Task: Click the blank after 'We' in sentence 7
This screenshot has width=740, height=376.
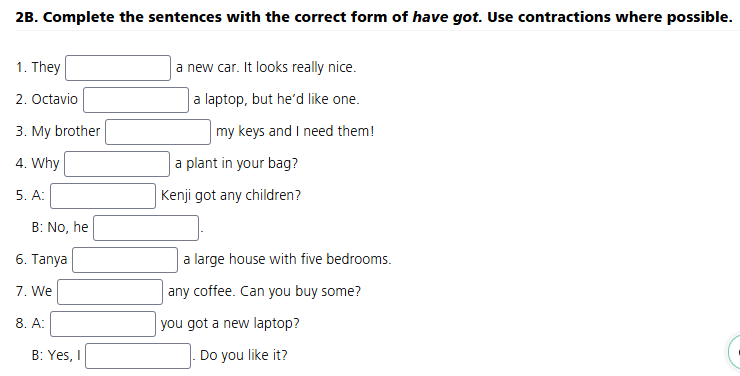Action: pyautogui.click(x=110, y=292)
